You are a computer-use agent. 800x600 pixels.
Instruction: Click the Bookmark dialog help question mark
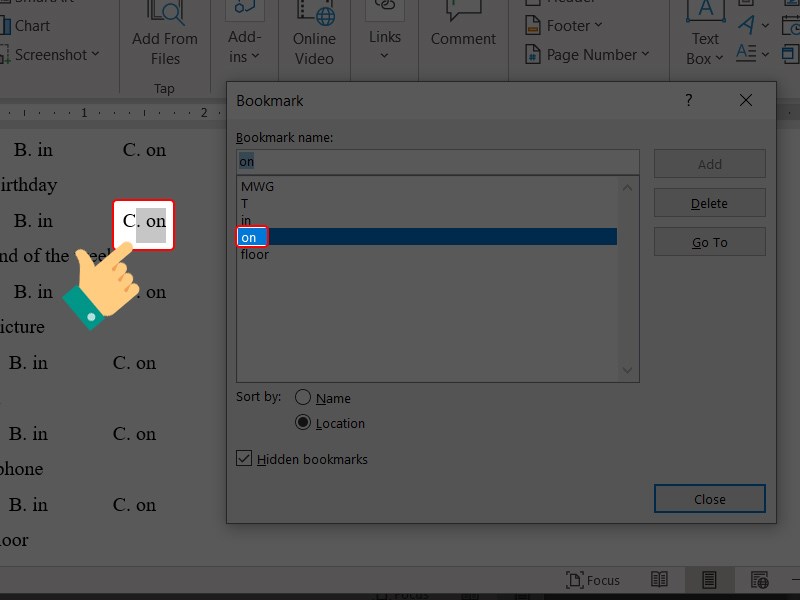pos(689,100)
